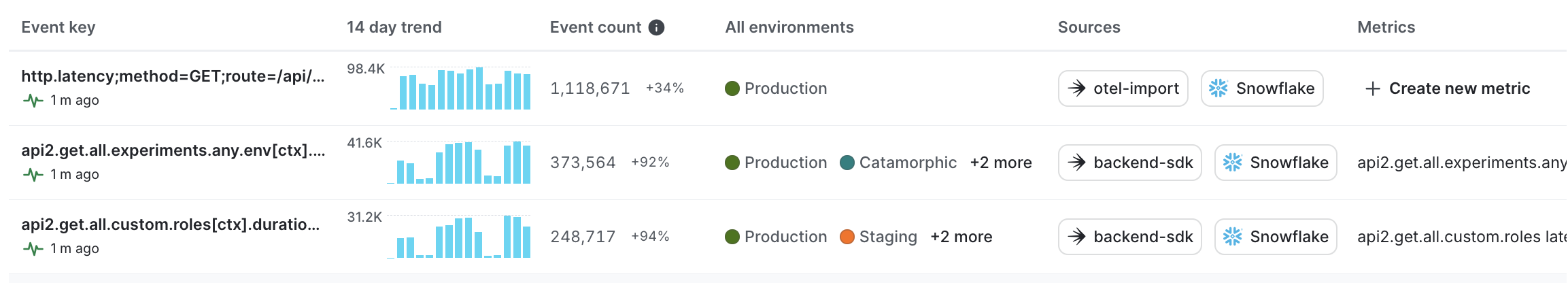Click the green Production dot in the first row
This screenshot has width=1568, height=283.
pos(732,88)
